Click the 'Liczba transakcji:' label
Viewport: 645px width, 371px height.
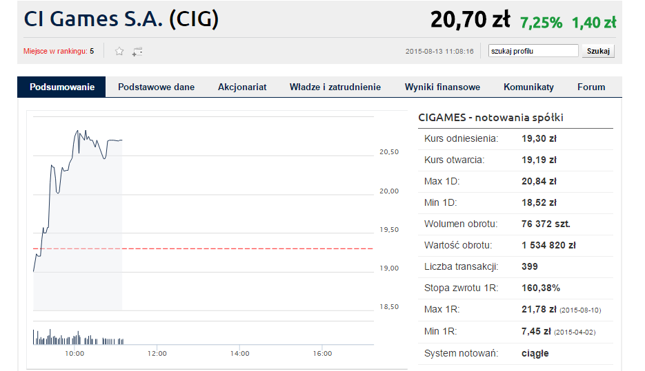tap(461, 267)
